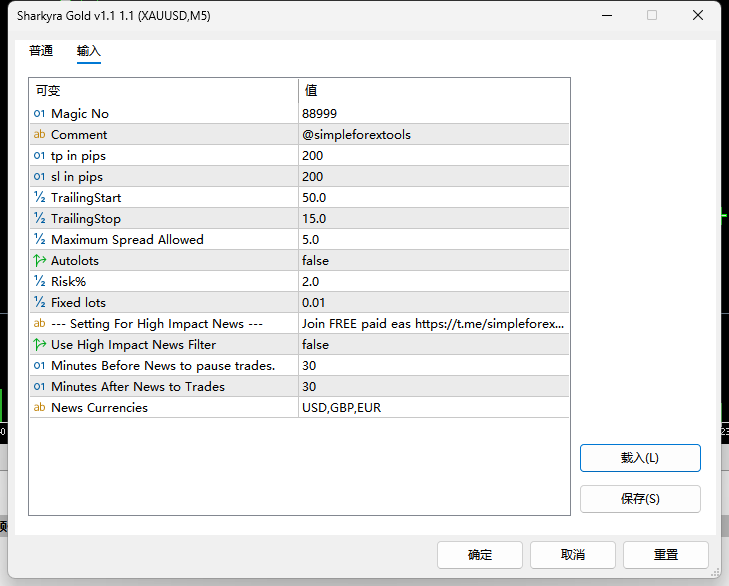The width and height of the screenshot is (729, 586).
Task: Click the boolean icon beside Autolots
Action: tap(40, 260)
